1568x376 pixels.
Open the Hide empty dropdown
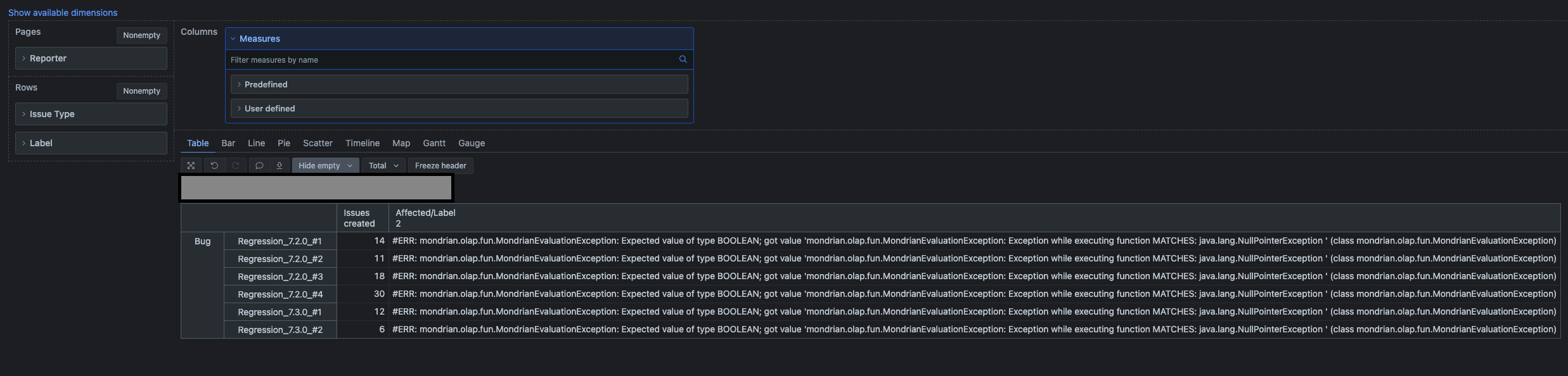point(325,166)
